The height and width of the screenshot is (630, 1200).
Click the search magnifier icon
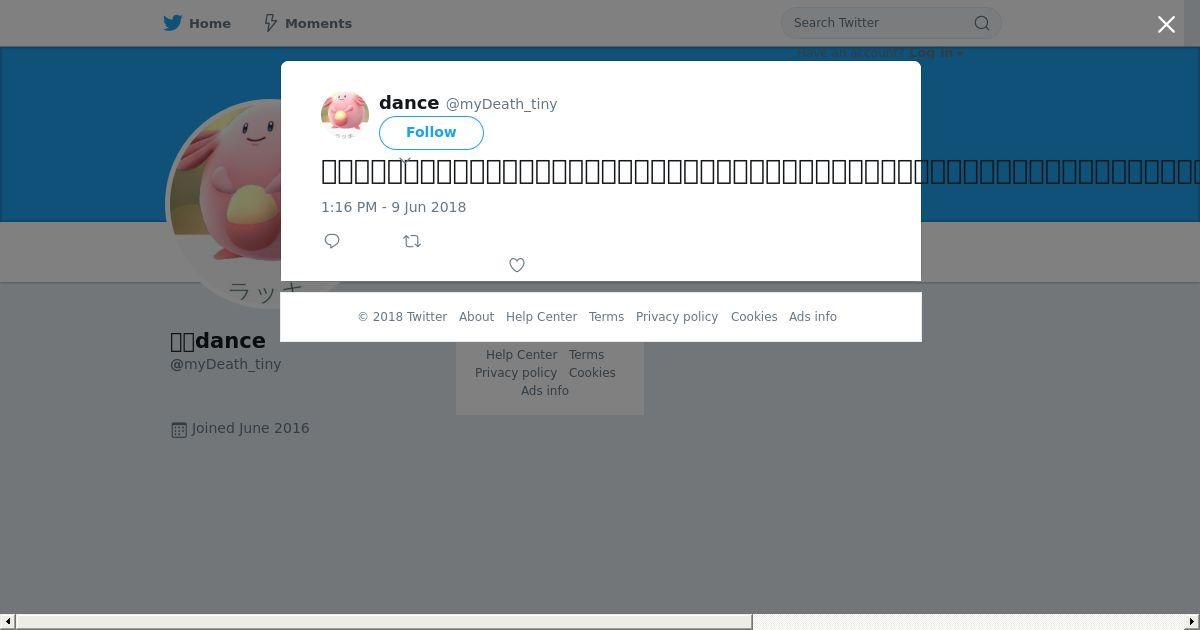point(982,23)
